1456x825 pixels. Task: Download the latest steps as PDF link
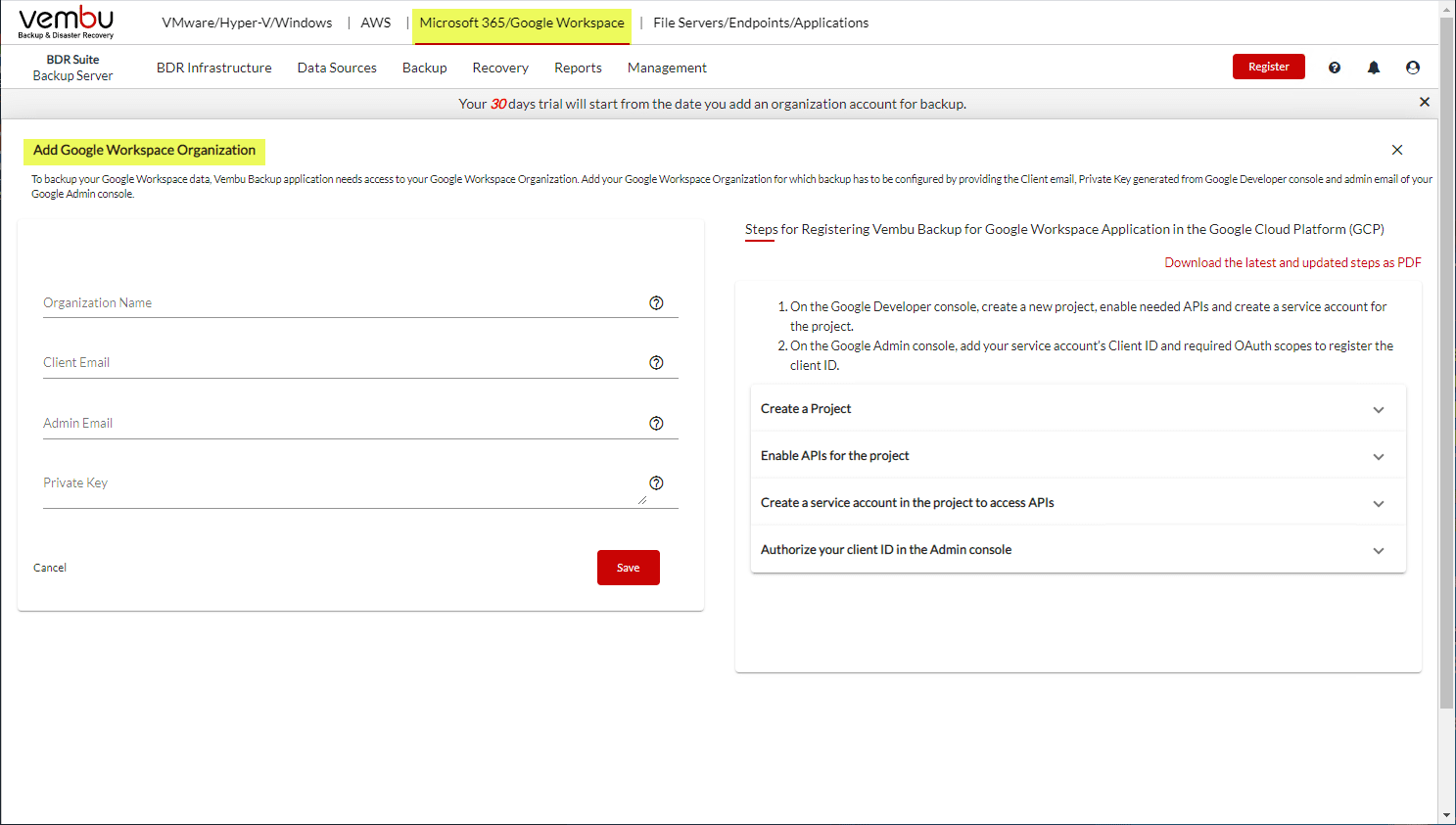(1292, 262)
